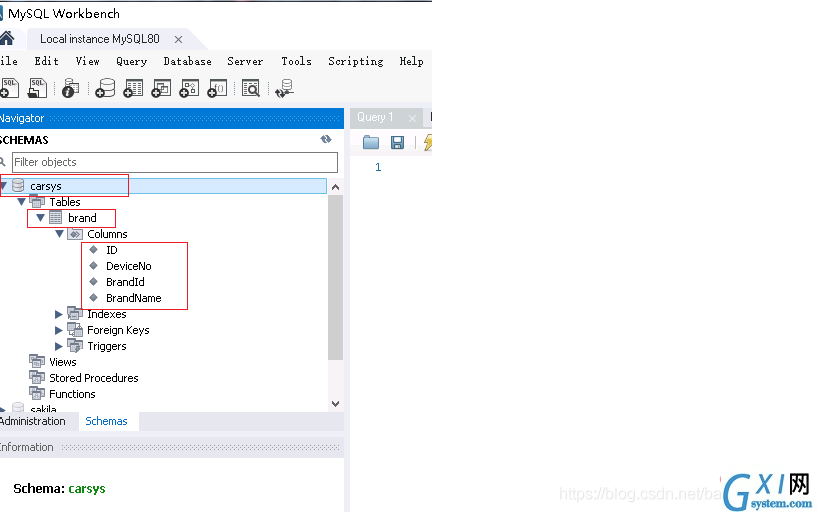The height and width of the screenshot is (512, 819).
Task: Click the scroll down arrow in schema tree
Action: coord(335,403)
